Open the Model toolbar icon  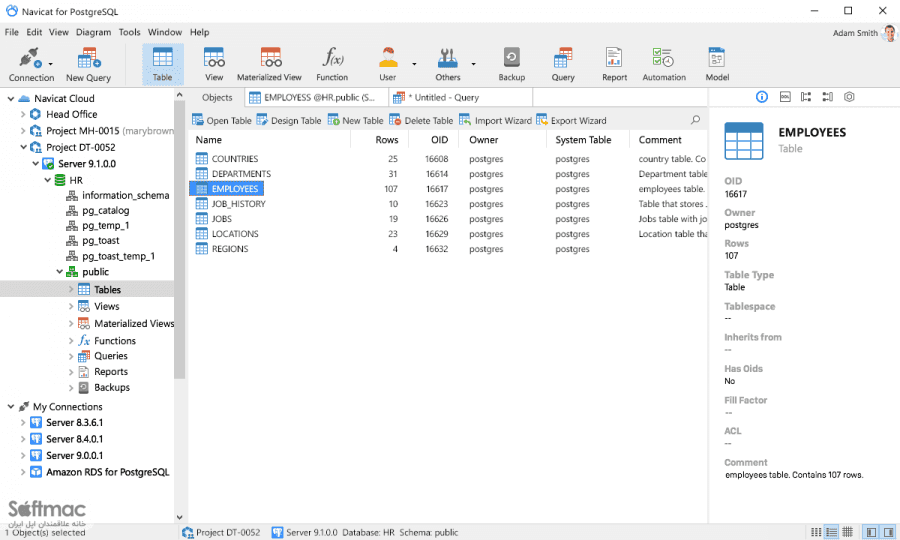pos(717,64)
